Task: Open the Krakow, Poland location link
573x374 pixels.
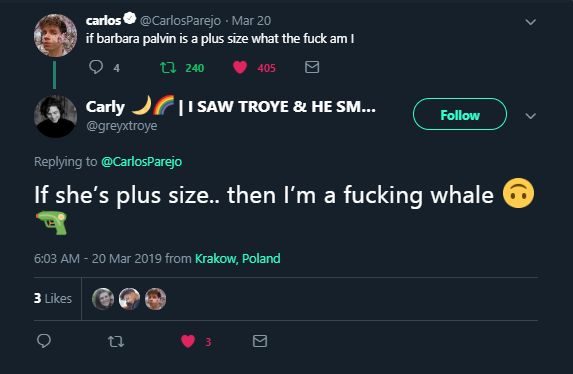Action: 238,258
